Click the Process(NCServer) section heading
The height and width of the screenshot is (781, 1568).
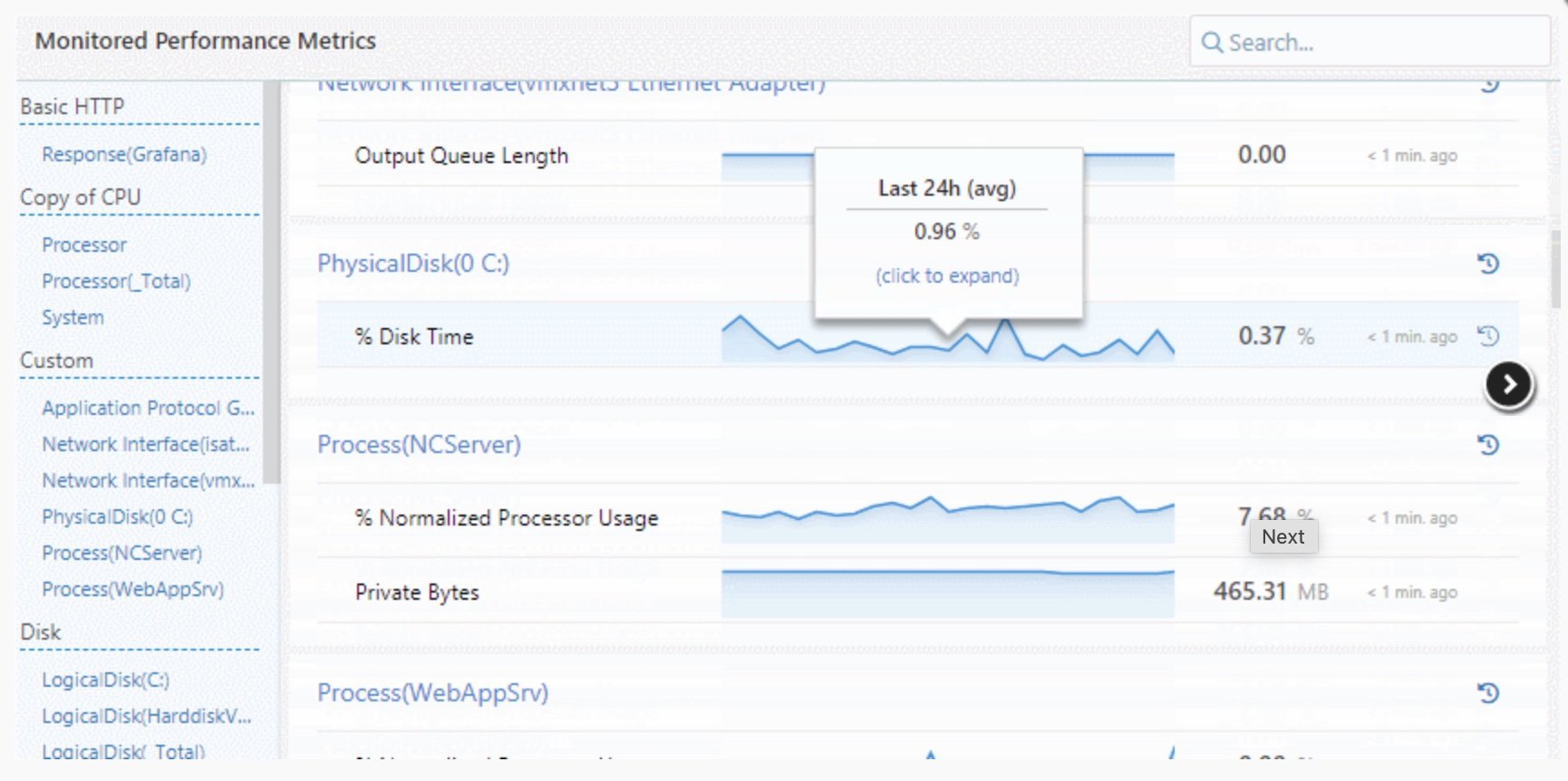tap(419, 445)
